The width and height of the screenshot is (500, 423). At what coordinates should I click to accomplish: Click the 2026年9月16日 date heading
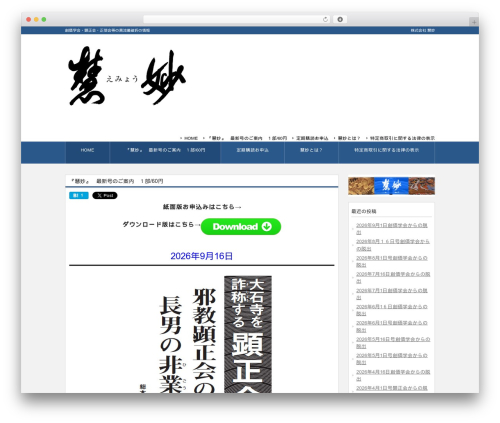[x=202, y=256]
